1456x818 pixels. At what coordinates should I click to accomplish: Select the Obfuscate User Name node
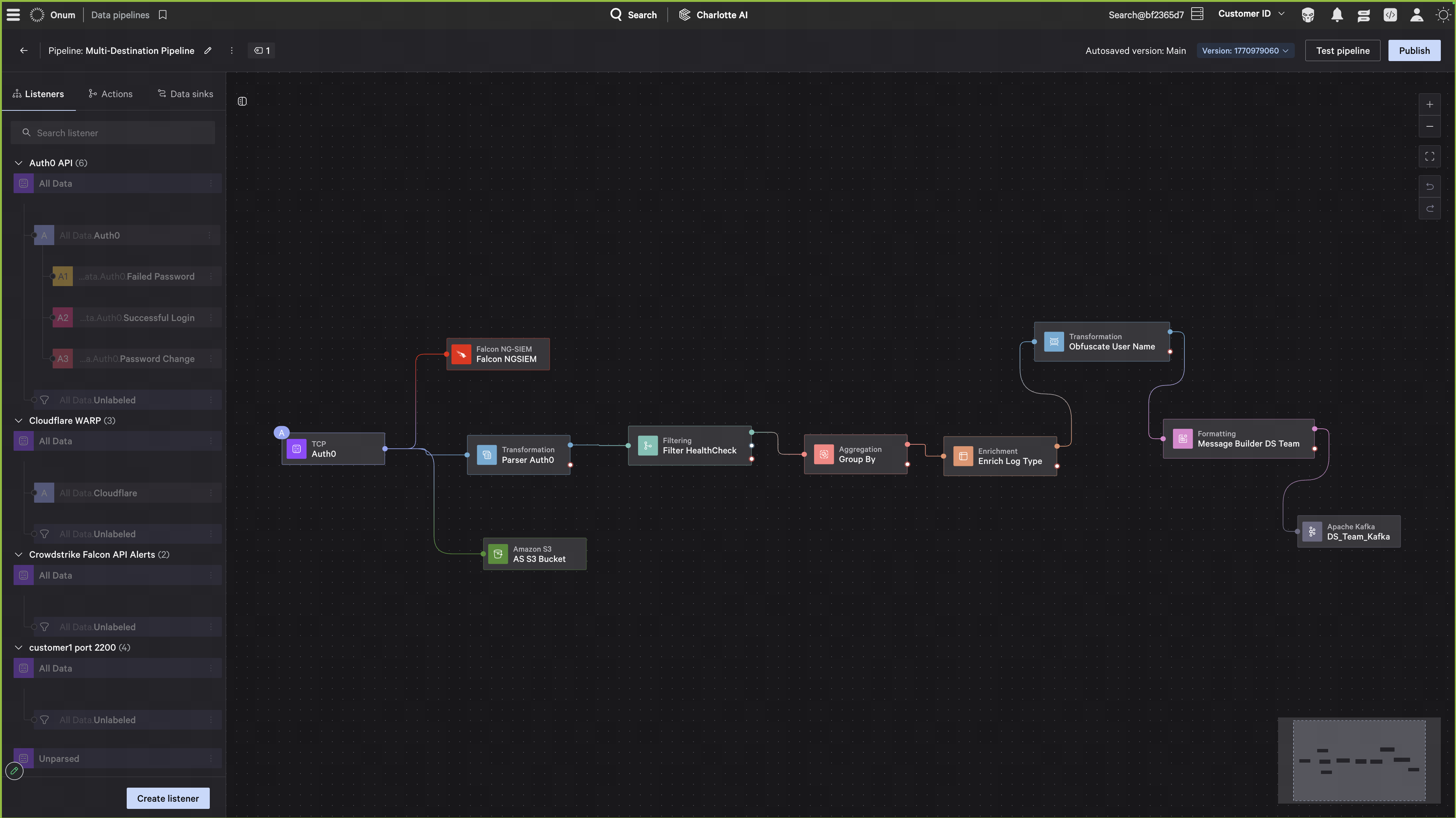click(x=1102, y=341)
